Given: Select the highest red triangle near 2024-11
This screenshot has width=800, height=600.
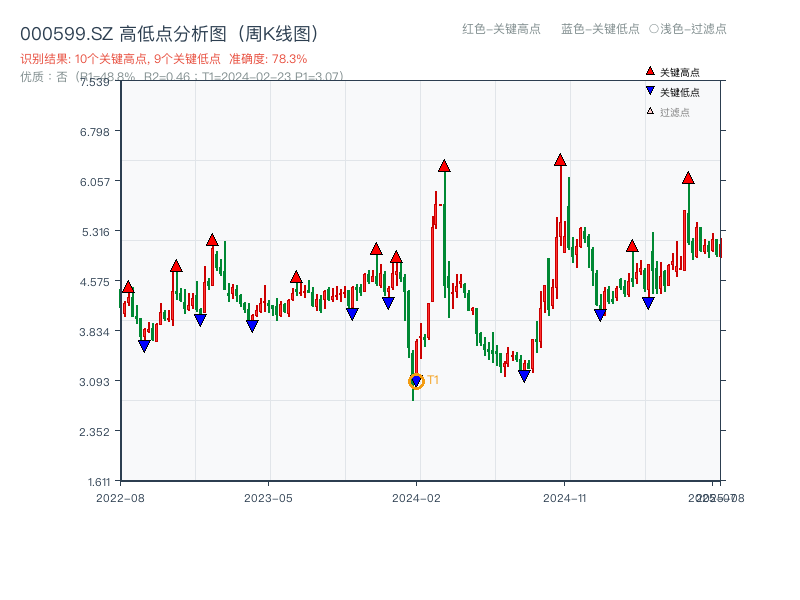Looking at the screenshot, I should tap(560, 160).
